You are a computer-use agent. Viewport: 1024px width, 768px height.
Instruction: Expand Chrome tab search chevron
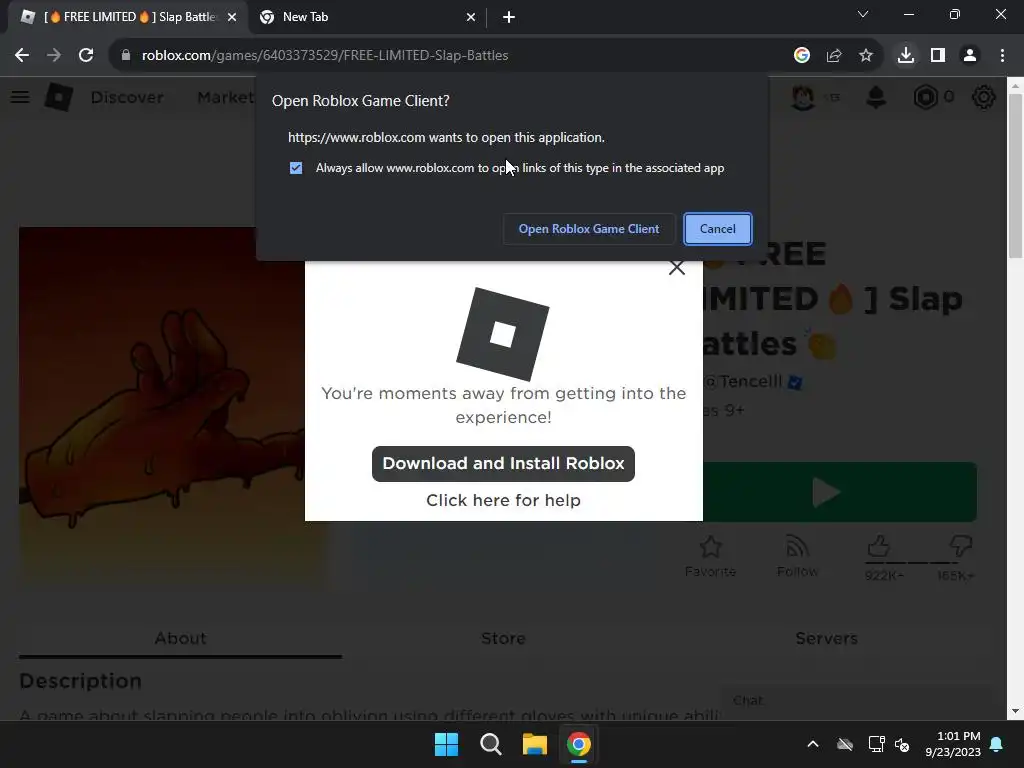tap(863, 14)
